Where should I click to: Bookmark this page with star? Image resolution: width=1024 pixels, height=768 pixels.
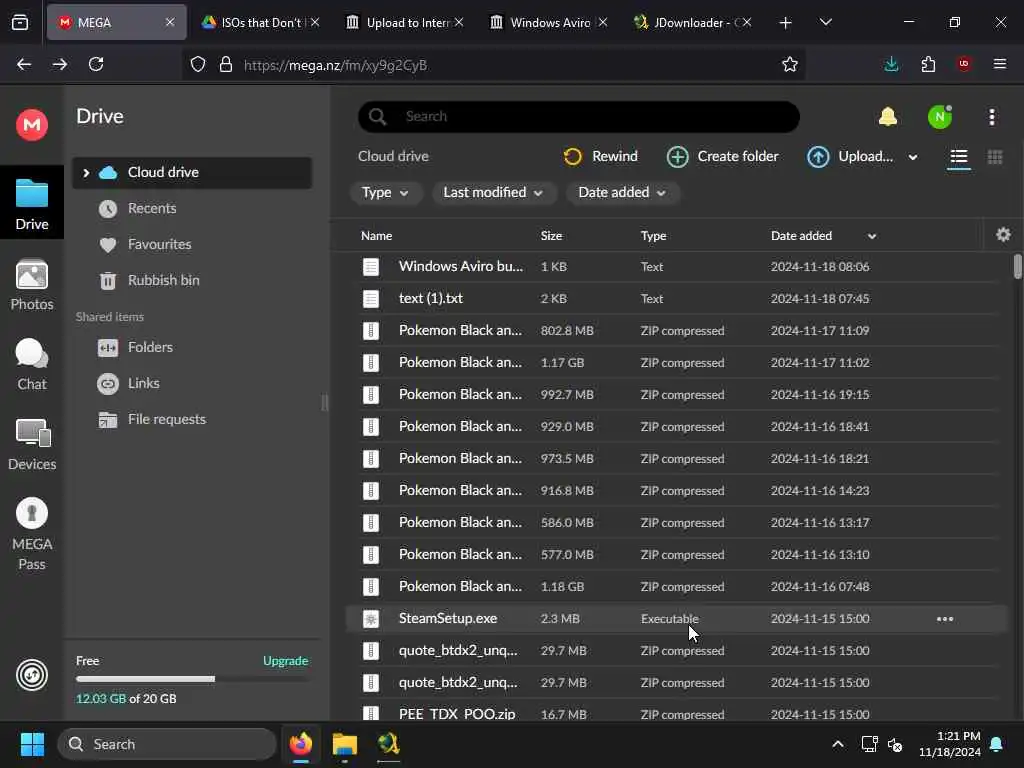(x=790, y=64)
